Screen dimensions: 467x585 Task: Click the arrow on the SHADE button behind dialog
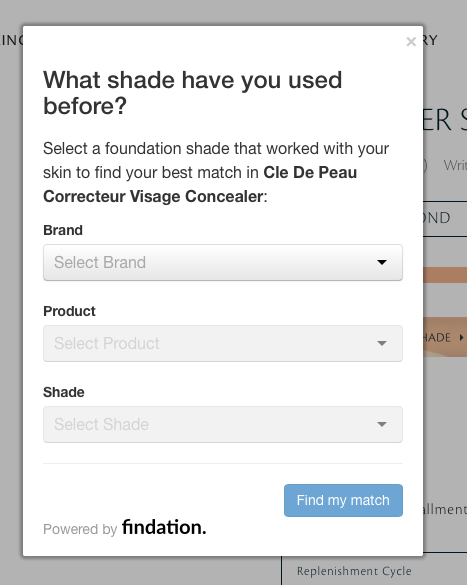461,337
